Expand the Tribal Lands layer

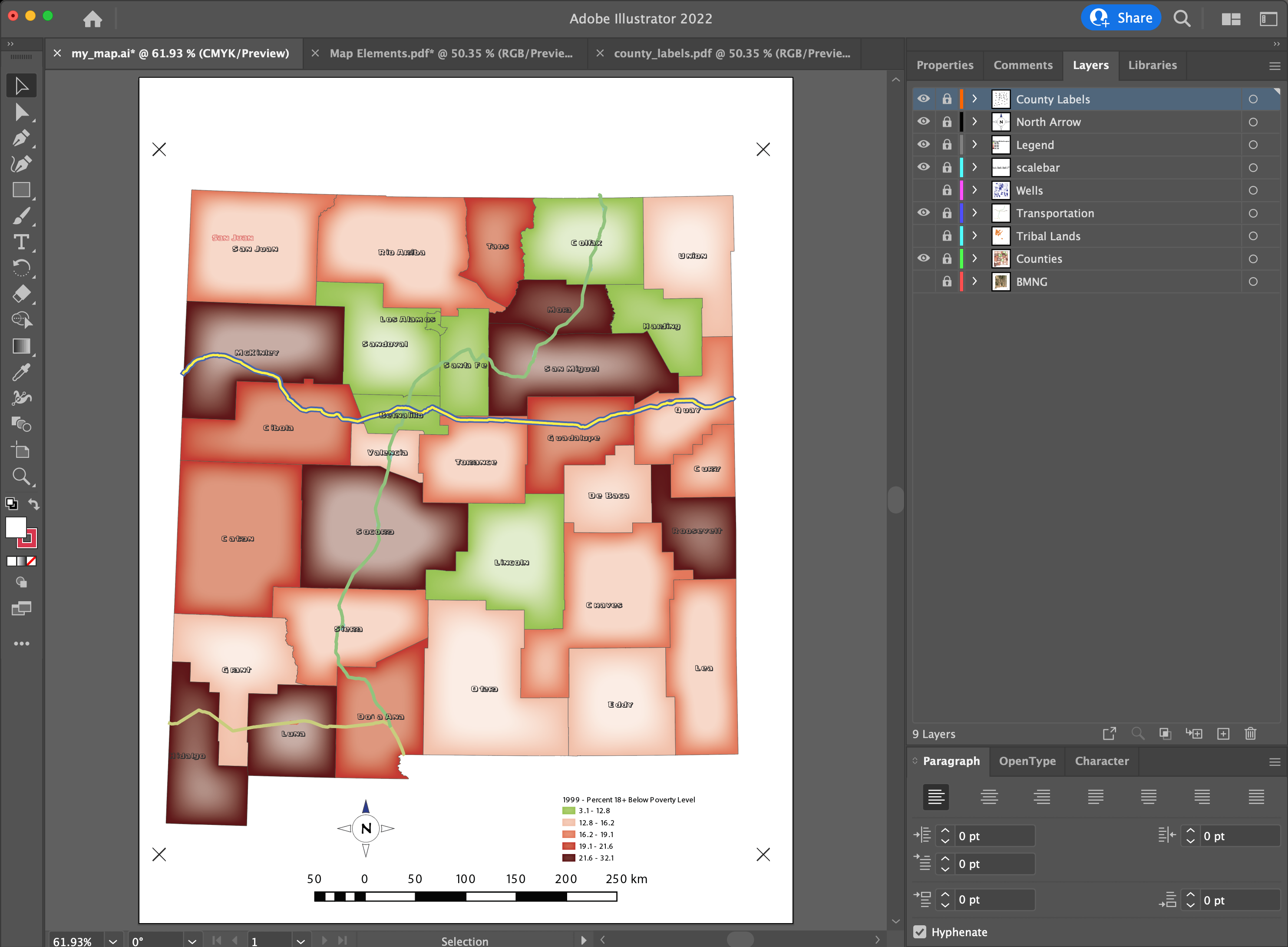[x=974, y=235]
